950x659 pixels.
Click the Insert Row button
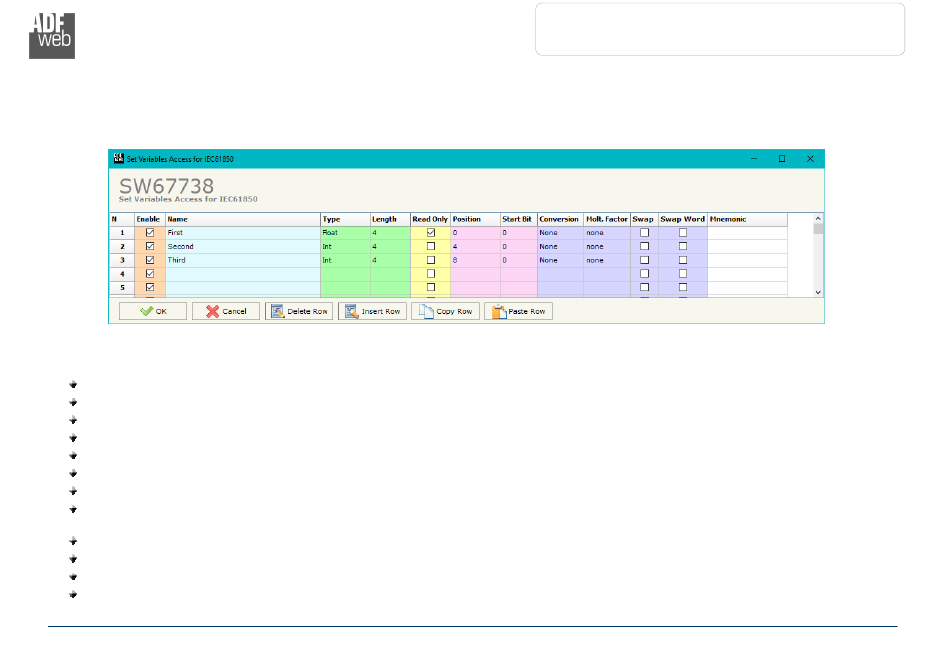pos(372,311)
